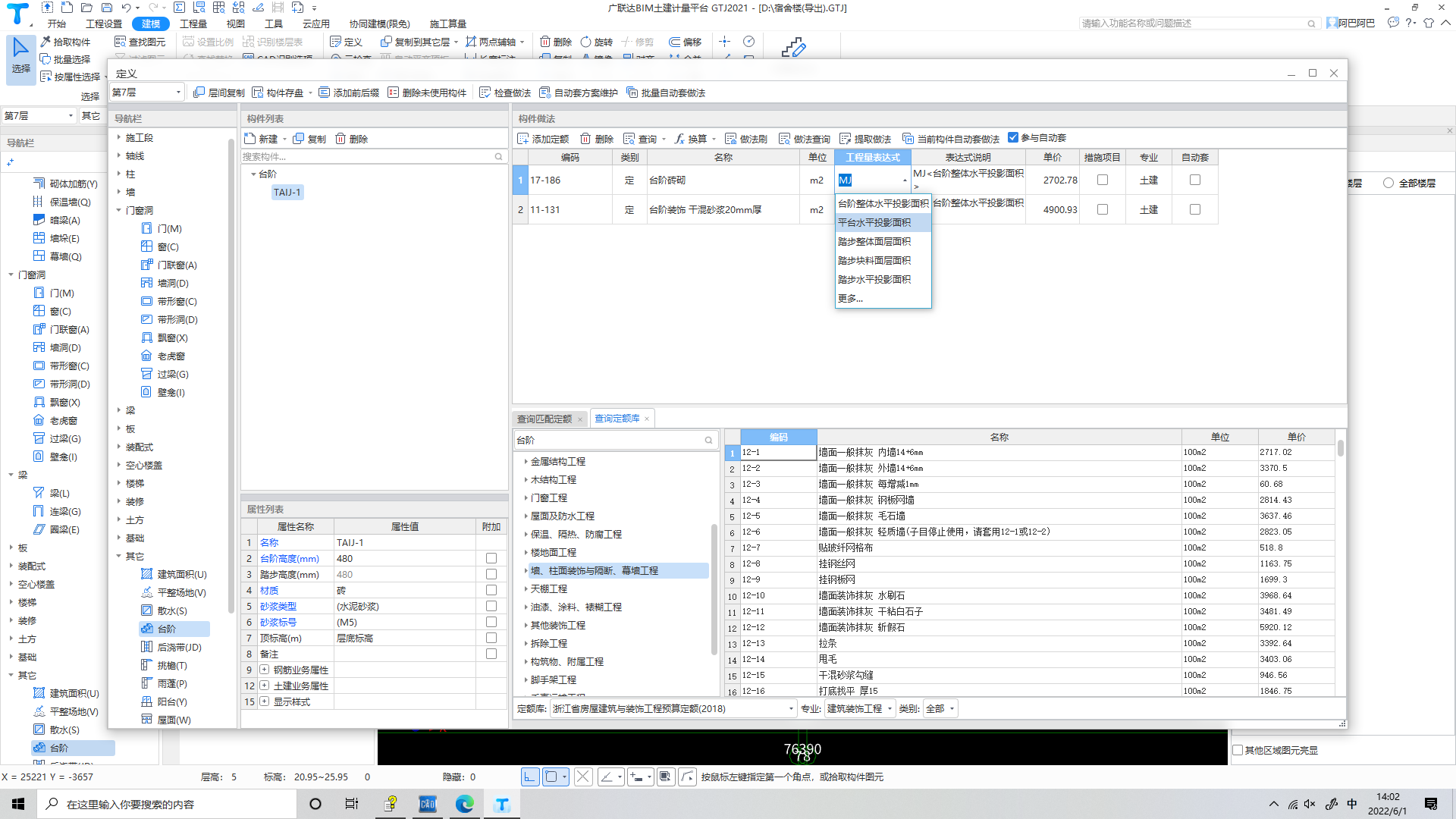Click the definition navigation vertical scrollbar
Image resolution: width=1456 pixels, height=819 pixels.
tap(231, 375)
